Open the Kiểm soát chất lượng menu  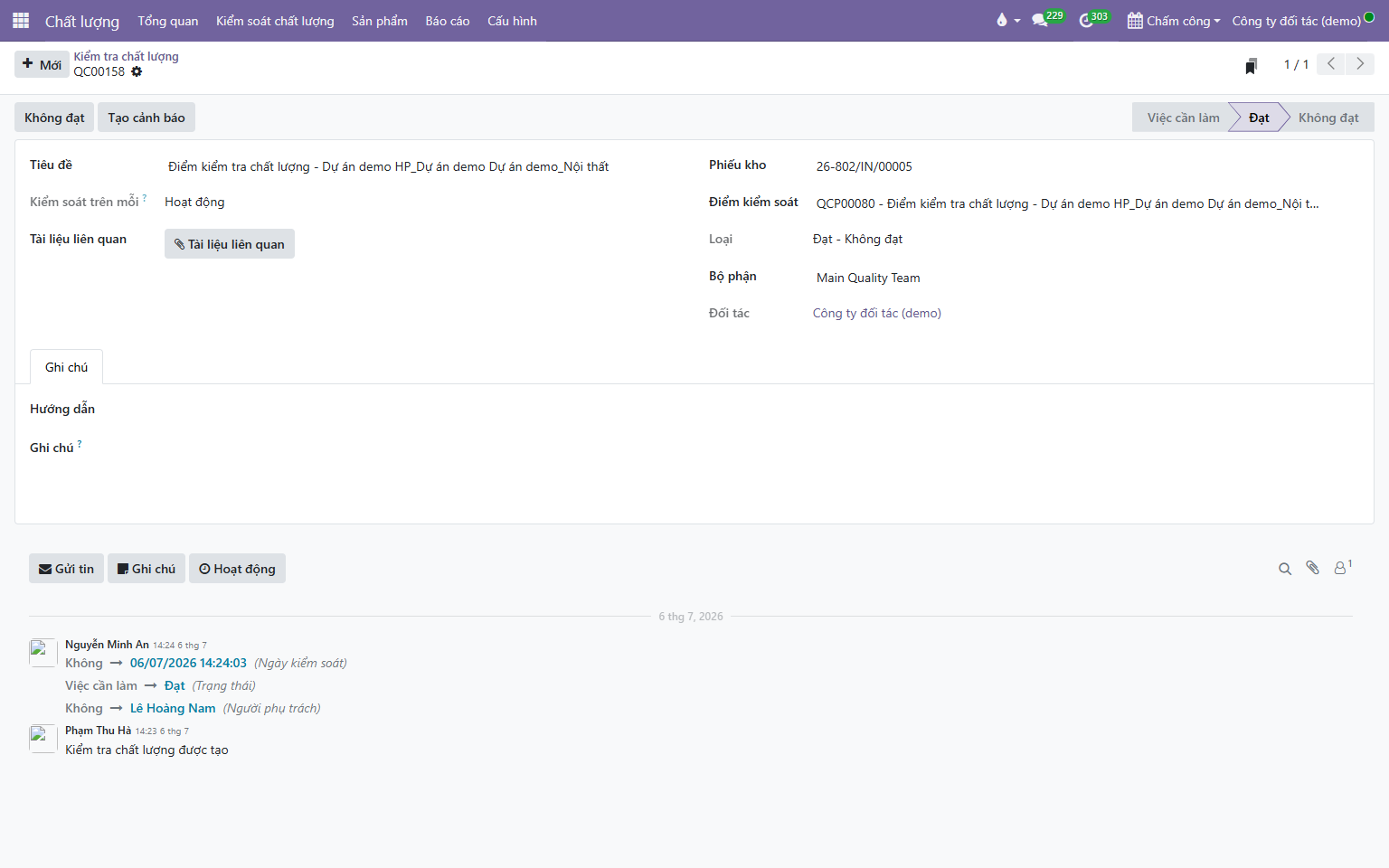tap(275, 21)
